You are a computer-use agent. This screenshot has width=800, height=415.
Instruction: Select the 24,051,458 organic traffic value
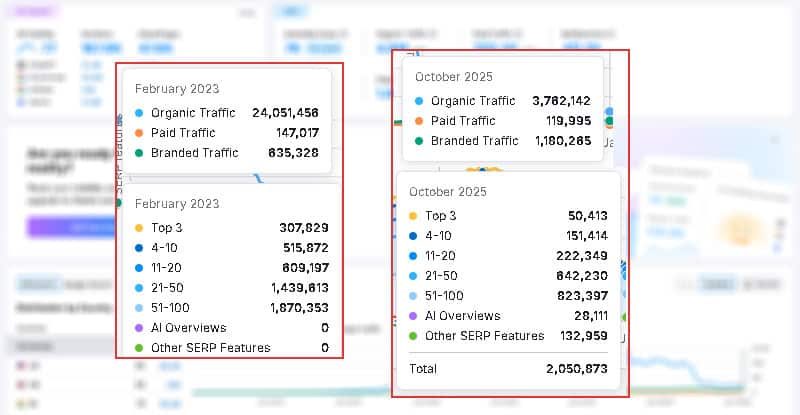pos(285,113)
